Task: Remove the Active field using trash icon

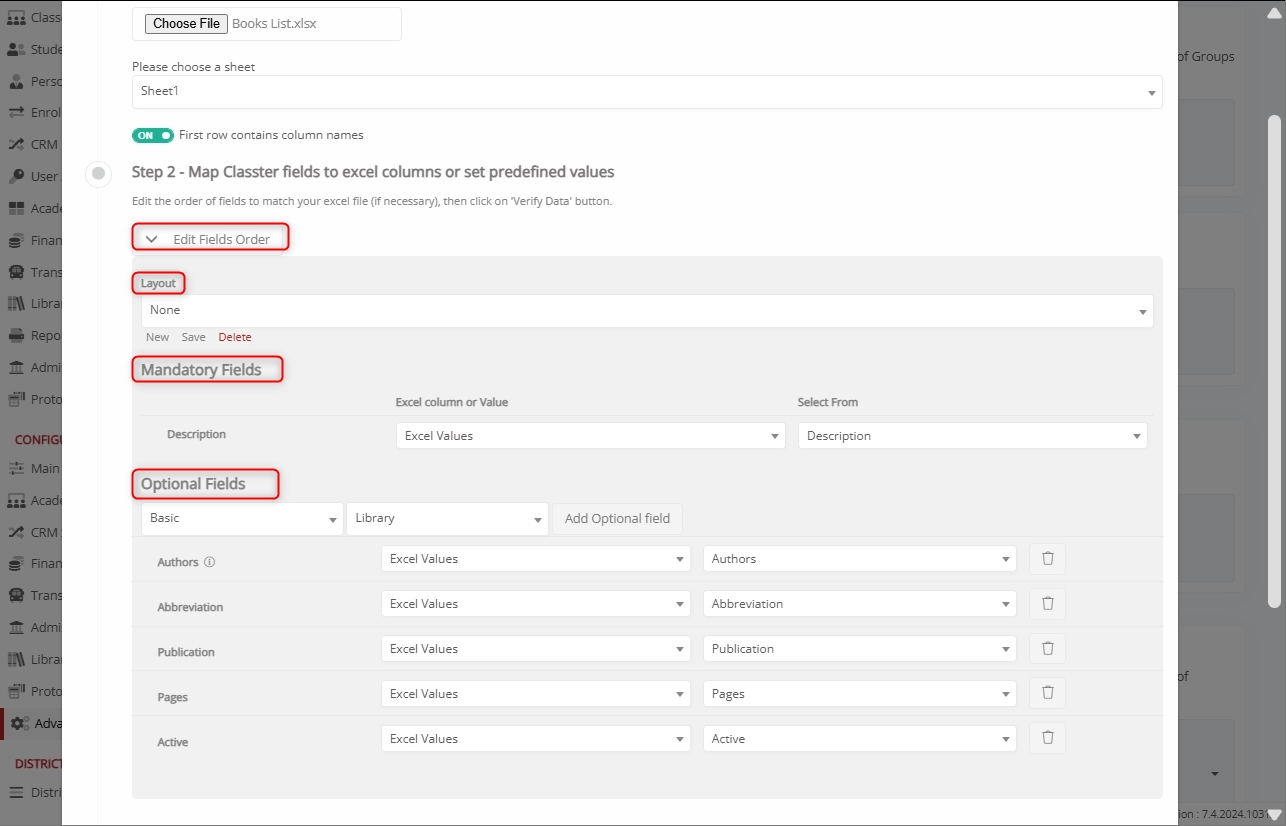Action: (1047, 739)
